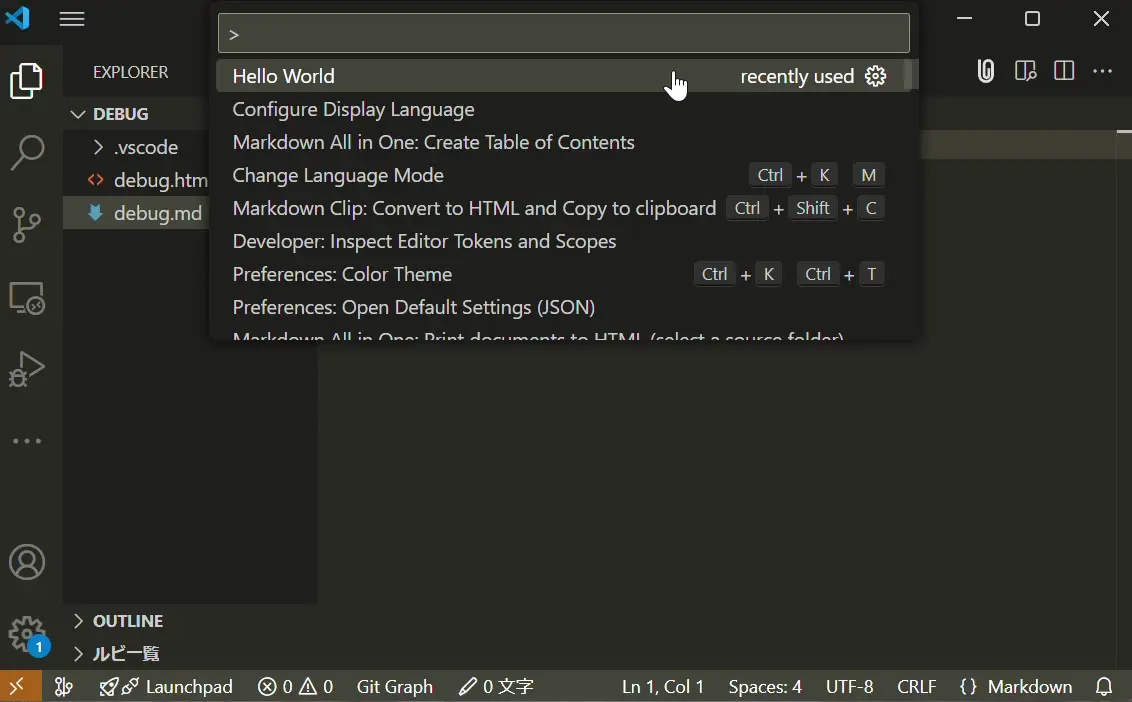
Task: Close the VS Code window
Action: [1101, 18]
